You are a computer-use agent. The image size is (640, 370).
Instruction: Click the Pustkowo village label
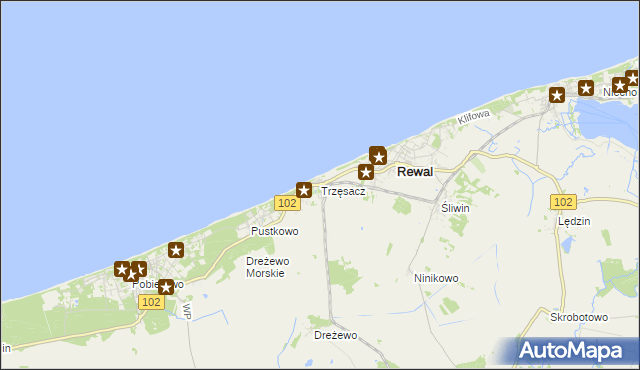pos(275,231)
